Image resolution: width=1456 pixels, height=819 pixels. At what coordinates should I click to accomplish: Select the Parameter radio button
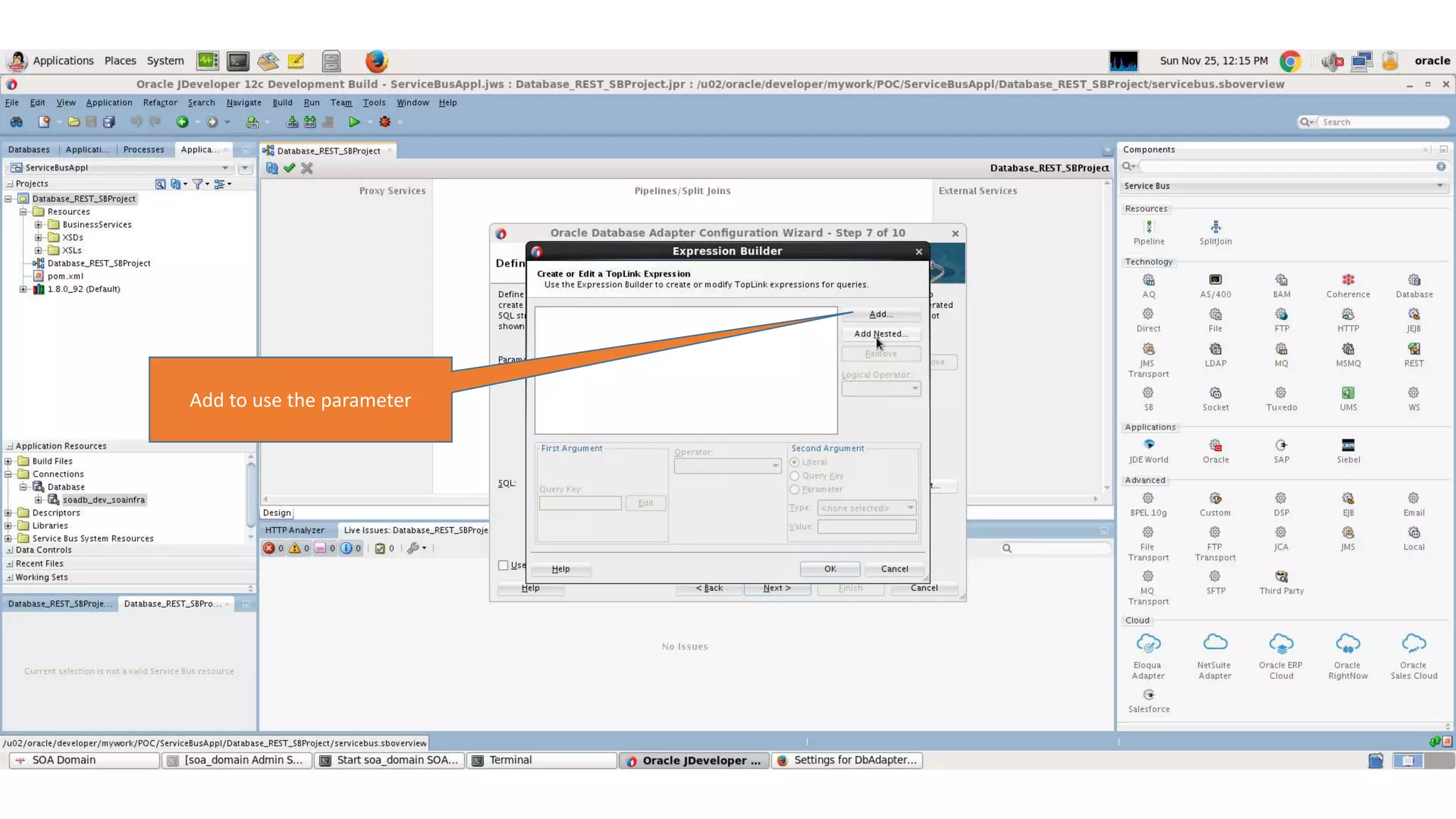pos(795,489)
